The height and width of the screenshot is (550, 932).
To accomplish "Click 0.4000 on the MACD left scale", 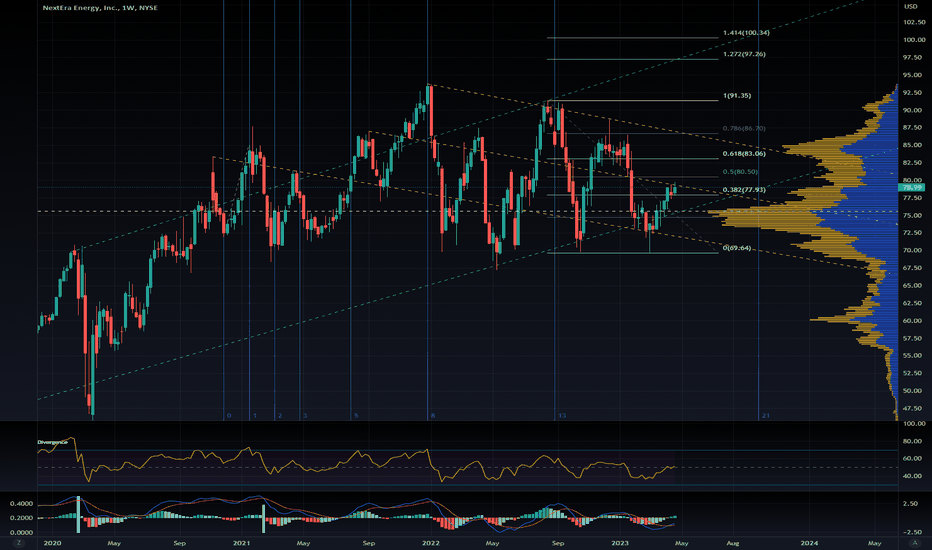I will pyautogui.click(x=21, y=504).
